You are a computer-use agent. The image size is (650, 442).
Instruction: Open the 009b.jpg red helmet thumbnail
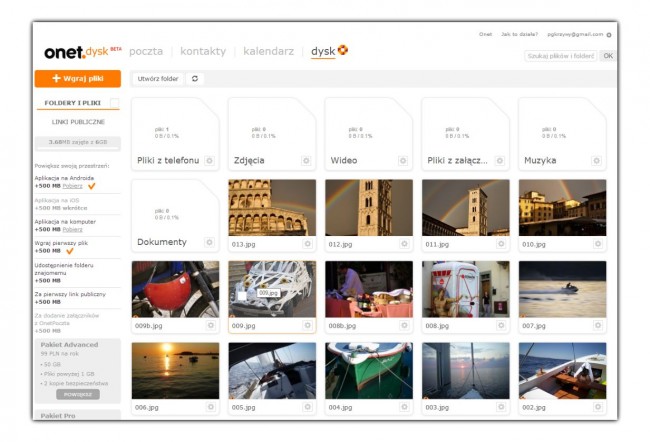tap(175, 289)
